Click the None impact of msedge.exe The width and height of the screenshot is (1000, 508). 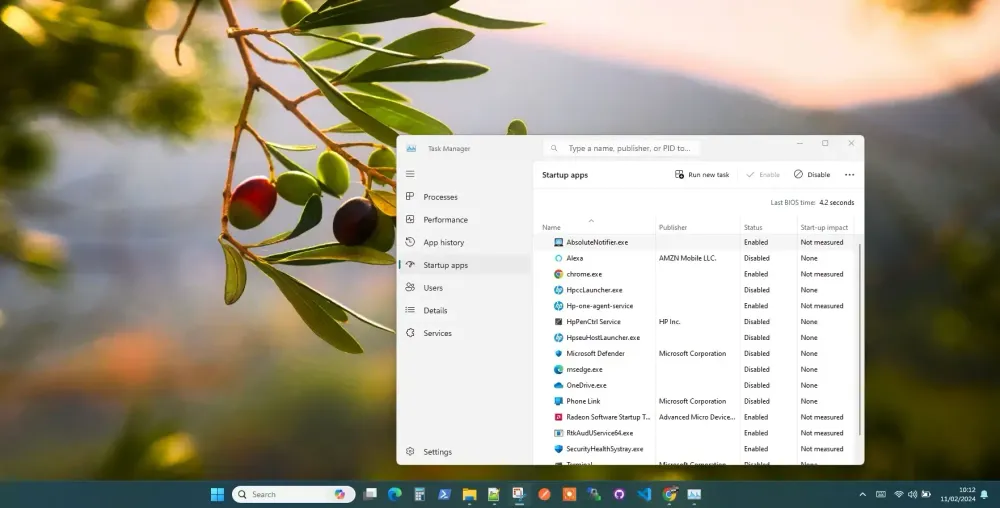(x=809, y=370)
